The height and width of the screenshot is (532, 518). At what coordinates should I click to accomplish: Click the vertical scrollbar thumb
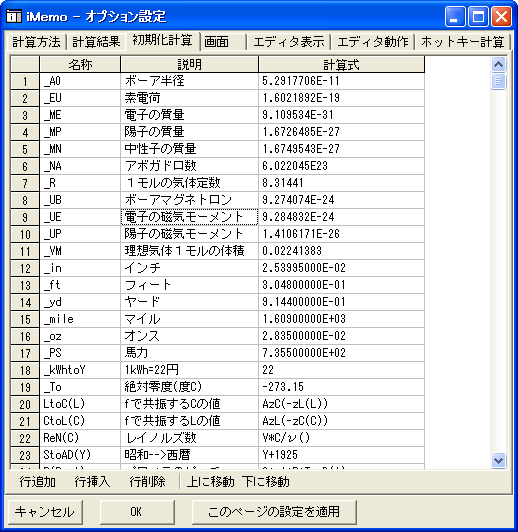(498, 81)
